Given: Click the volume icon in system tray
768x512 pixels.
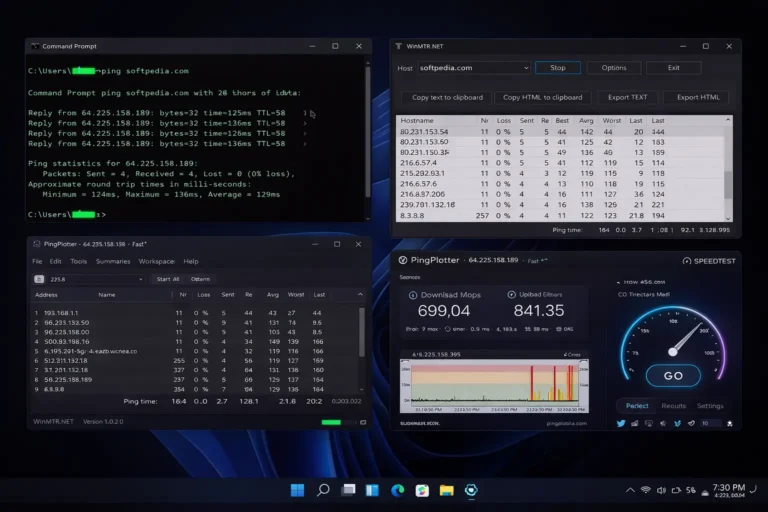Looking at the screenshot, I should coord(661,490).
